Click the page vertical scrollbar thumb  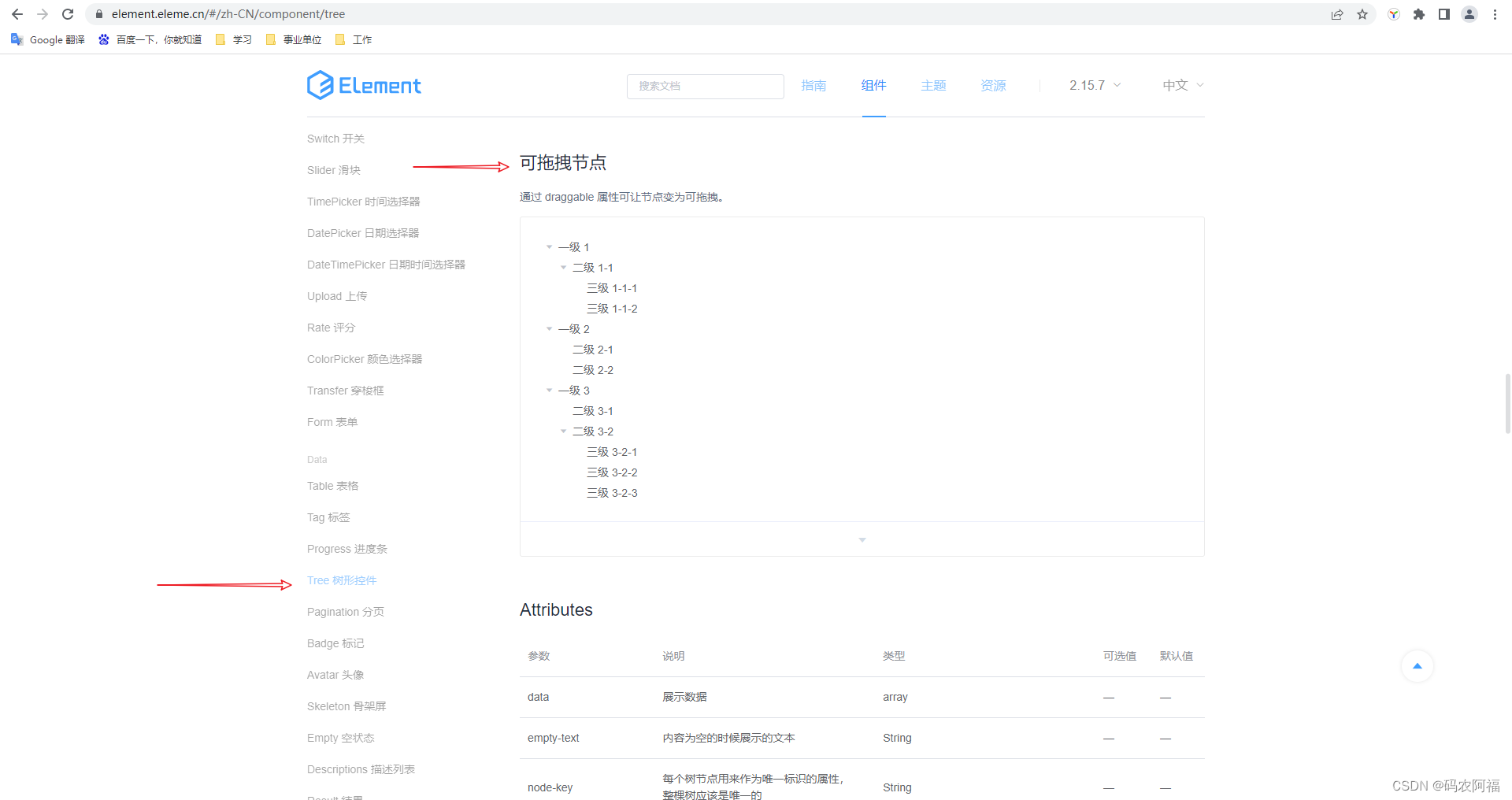[1507, 404]
